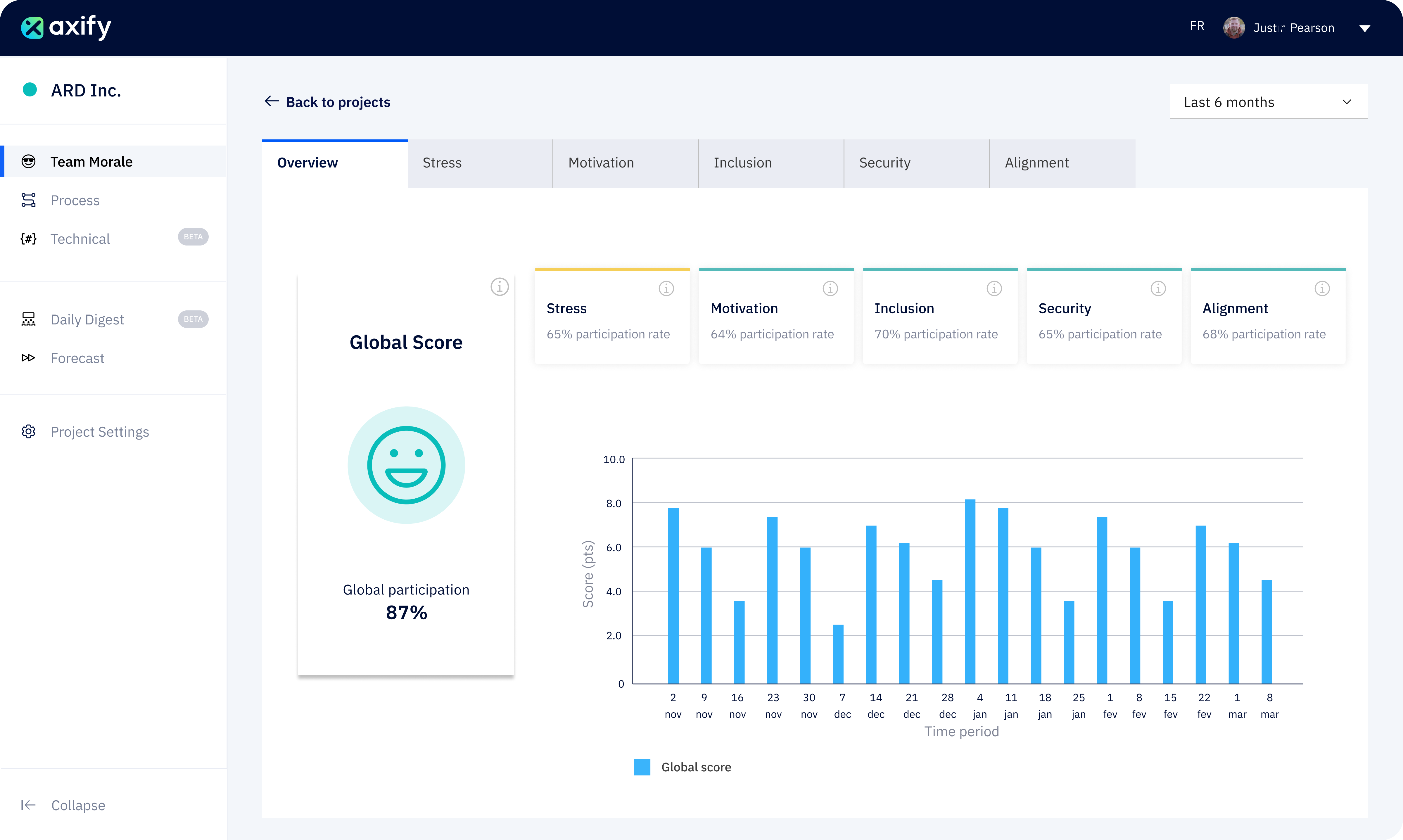Image resolution: width=1403 pixels, height=840 pixels.
Task: Show info tooltip on Alignment card
Action: click(1322, 288)
